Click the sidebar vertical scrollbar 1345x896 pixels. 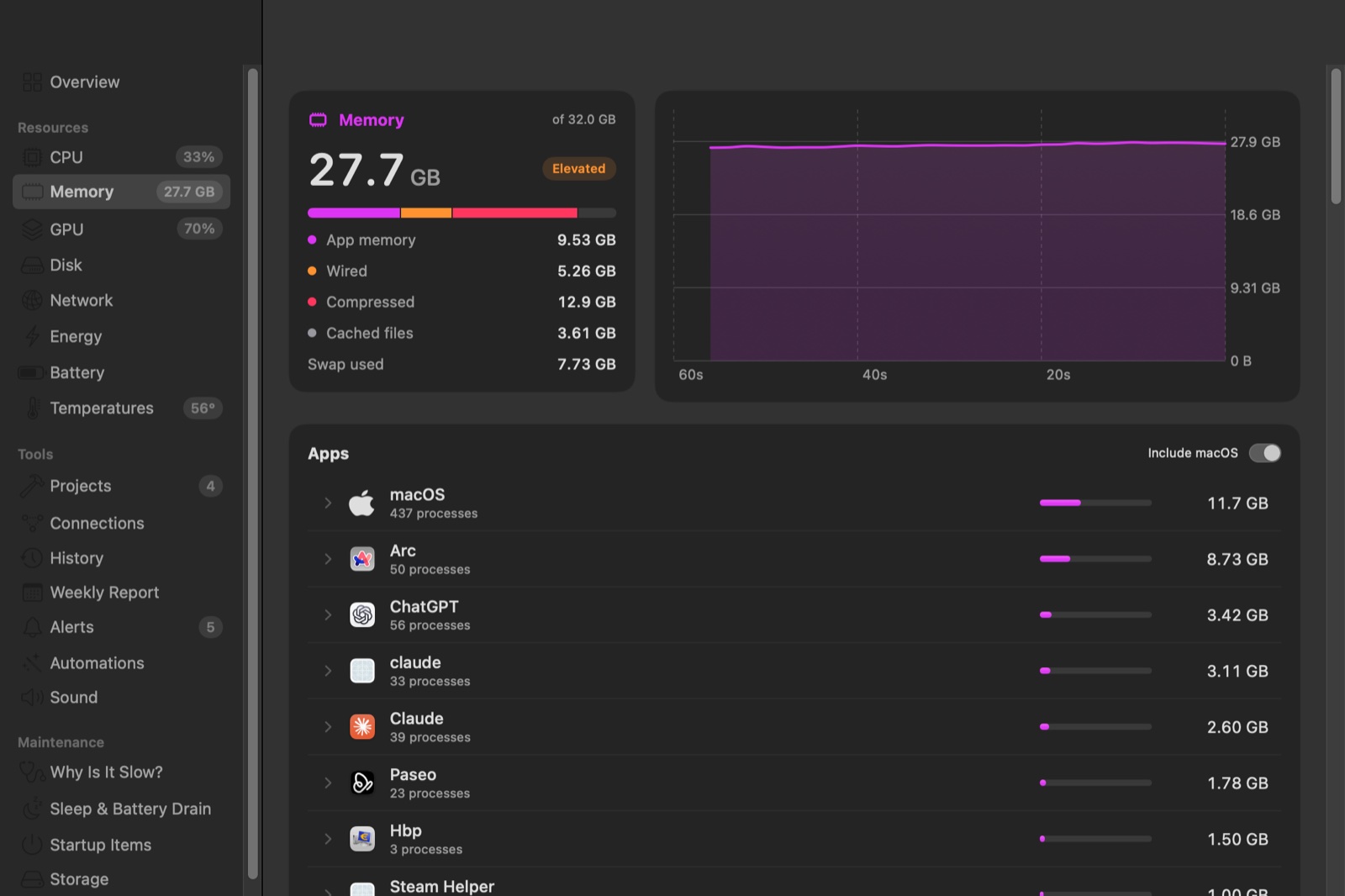pyautogui.click(x=253, y=473)
